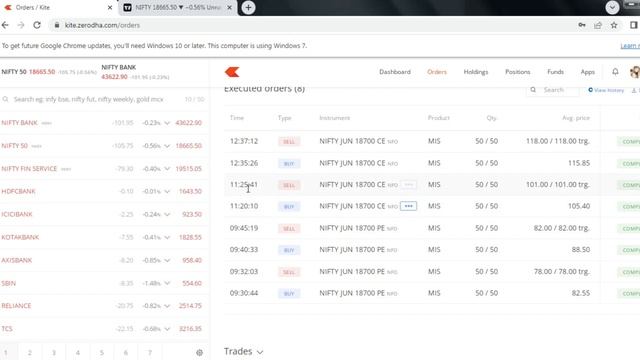Sort orders by the Qty. column header

491,118
